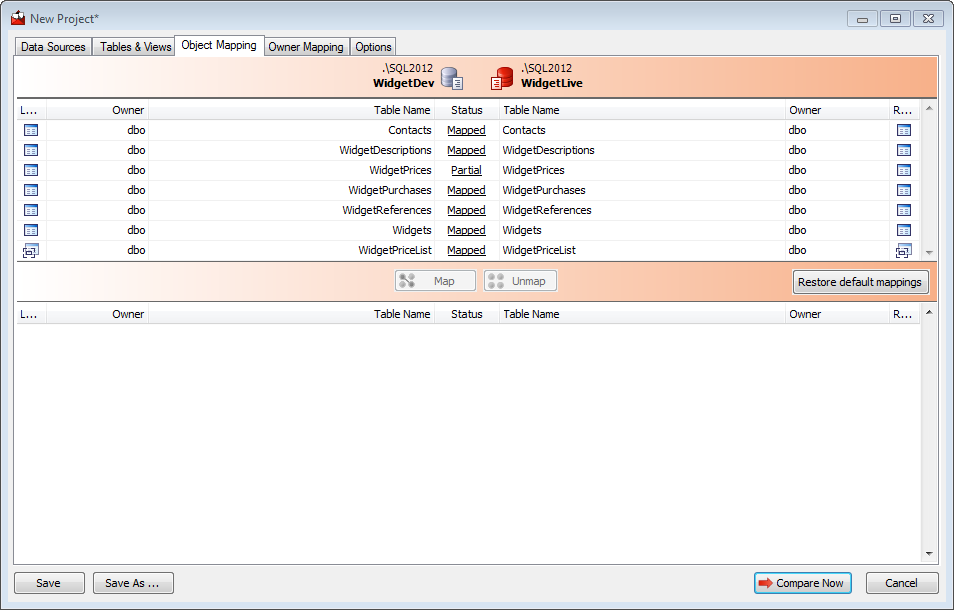This screenshot has width=954, height=610.
Task: Click the right table icon for WidgetPrices row
Action: [903, 170]
